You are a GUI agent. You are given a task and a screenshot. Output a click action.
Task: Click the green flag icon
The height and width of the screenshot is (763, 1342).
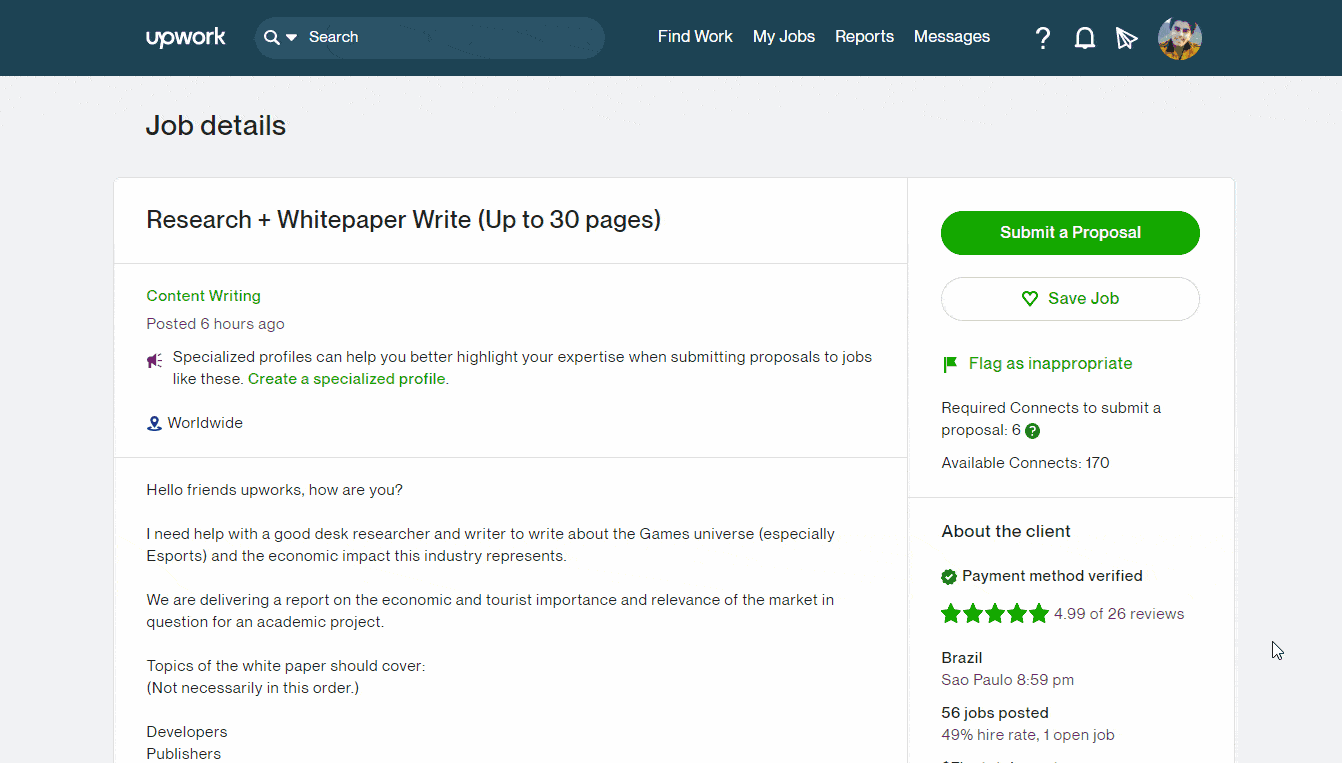(950, 365)
